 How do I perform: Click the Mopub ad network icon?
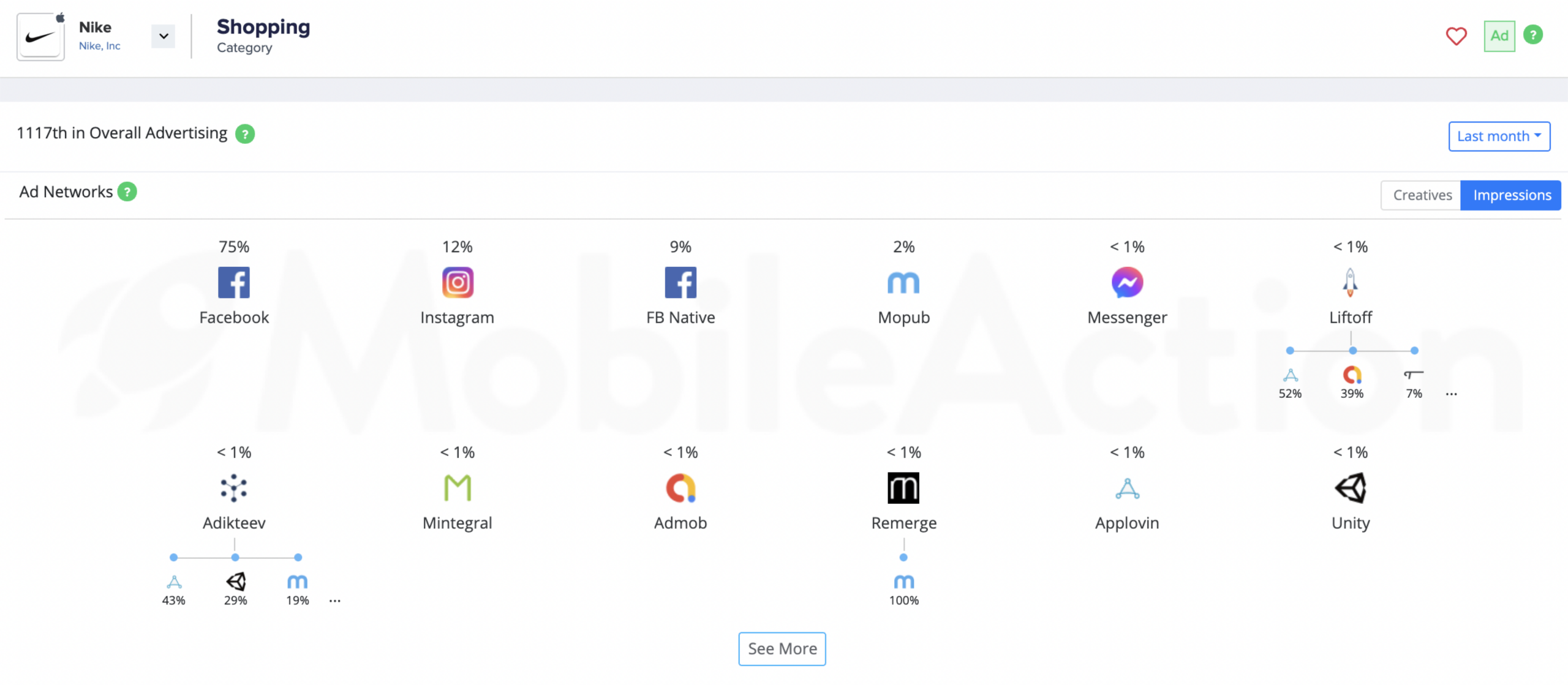coord(904,283)
